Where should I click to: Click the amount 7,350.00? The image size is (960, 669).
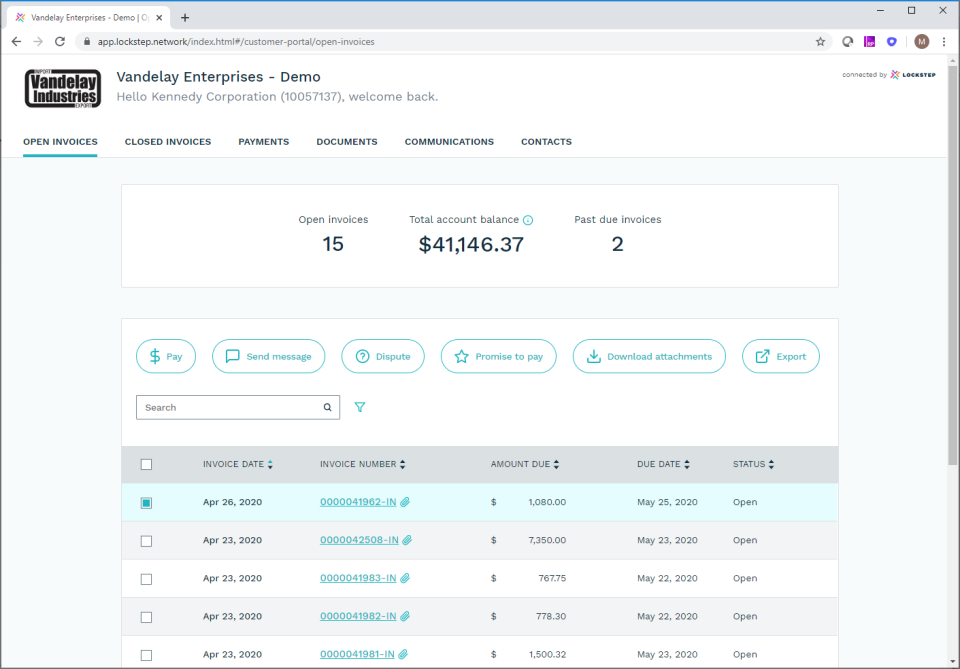click(x=547, y=540)
